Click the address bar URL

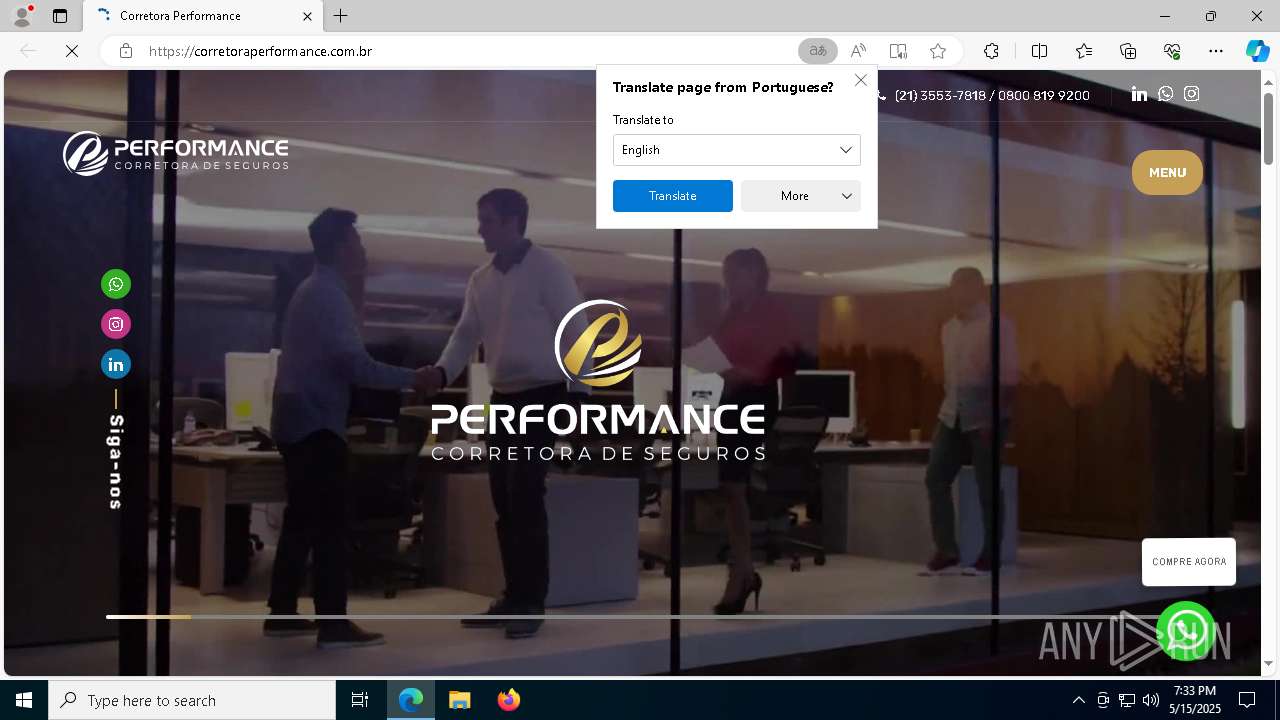pos(260,51)
